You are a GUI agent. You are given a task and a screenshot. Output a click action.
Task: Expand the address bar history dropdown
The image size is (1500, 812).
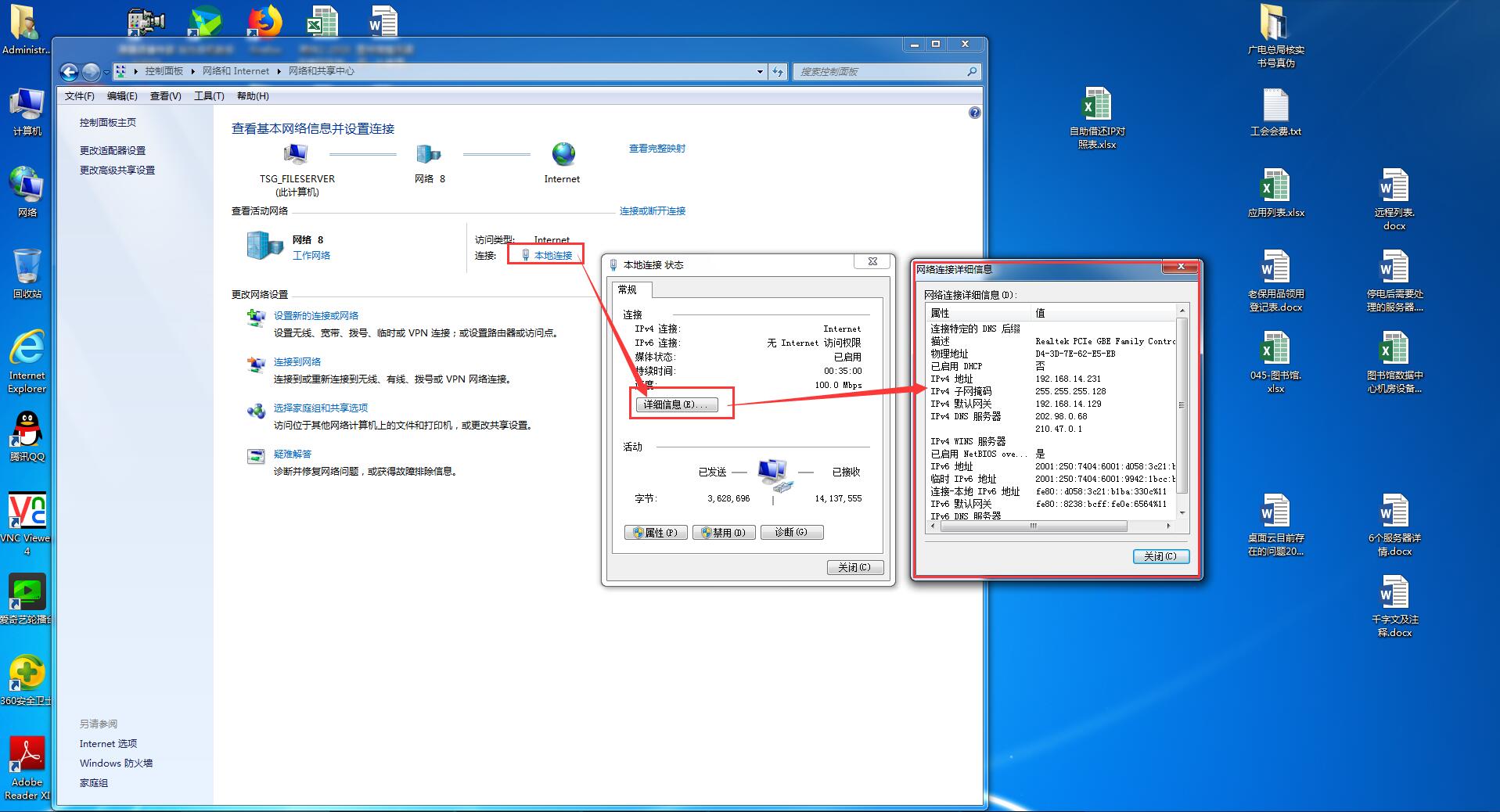click(760, 72)
